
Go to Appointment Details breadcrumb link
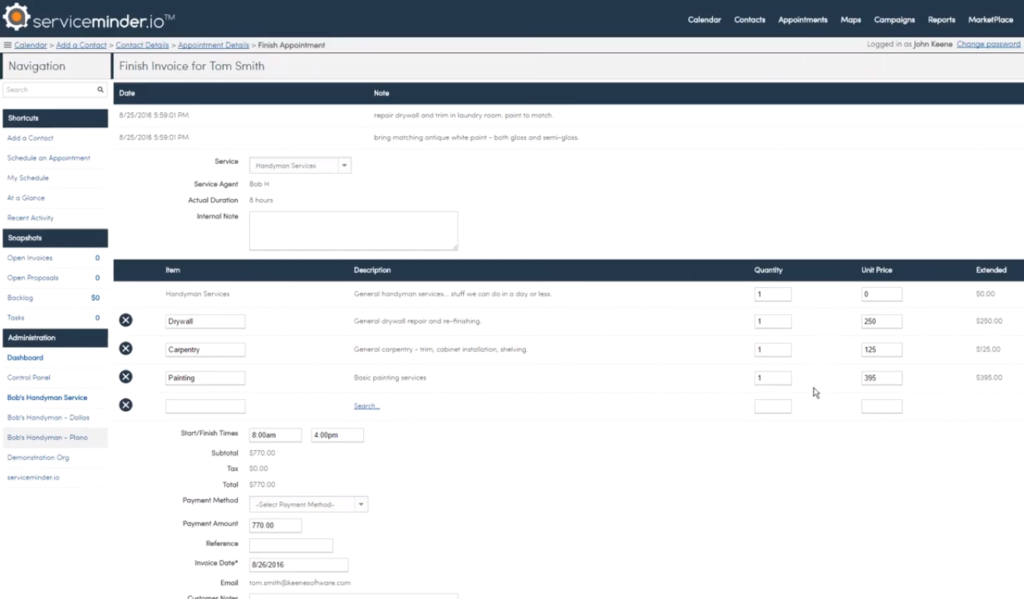point(214,45)
